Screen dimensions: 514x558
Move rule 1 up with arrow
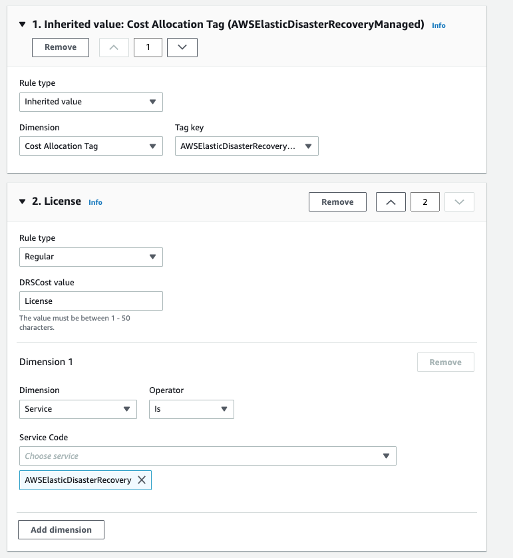click(114, 47)
